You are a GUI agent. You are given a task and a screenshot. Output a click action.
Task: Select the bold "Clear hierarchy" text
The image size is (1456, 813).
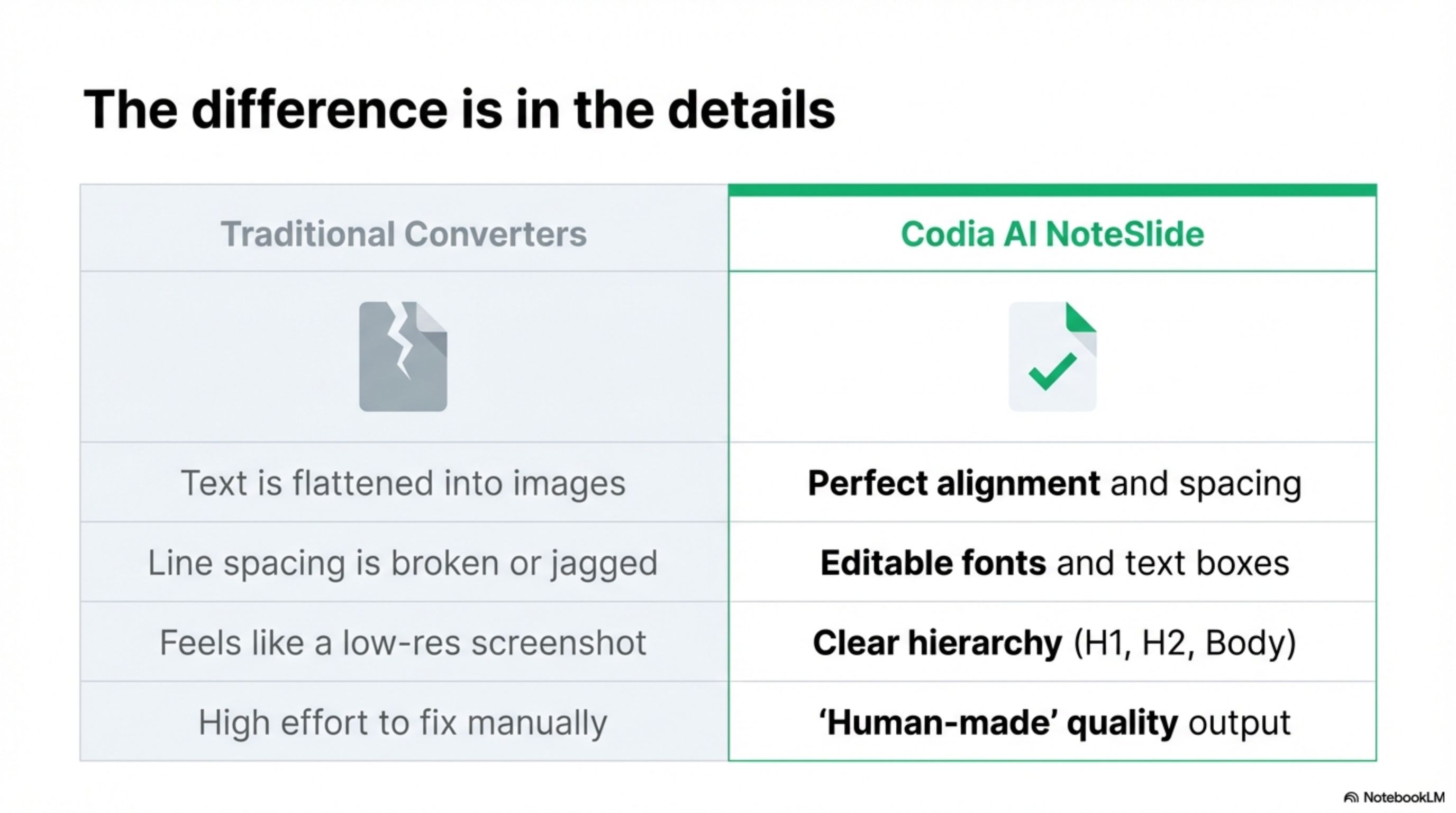[x=937, y=643]
